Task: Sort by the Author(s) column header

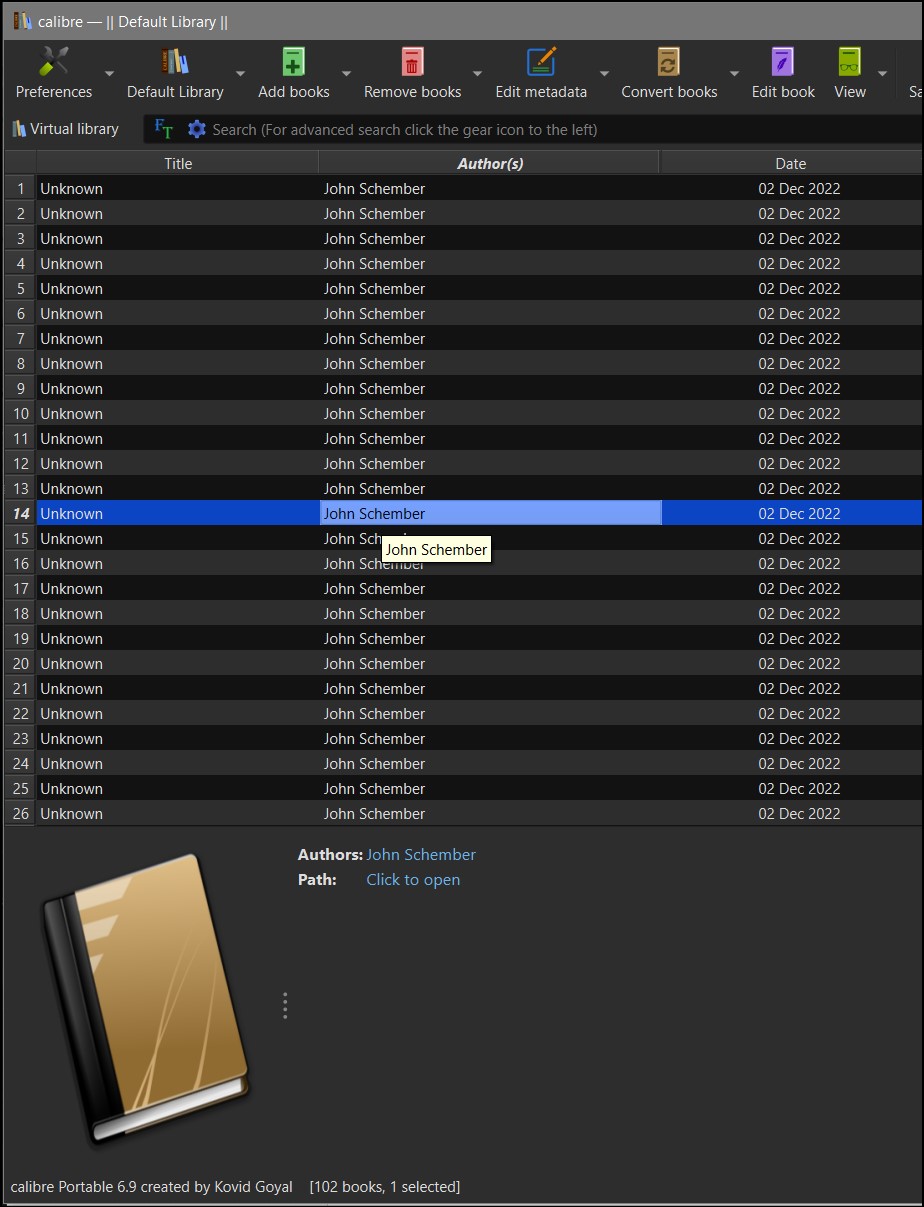Action: point(490,163)
